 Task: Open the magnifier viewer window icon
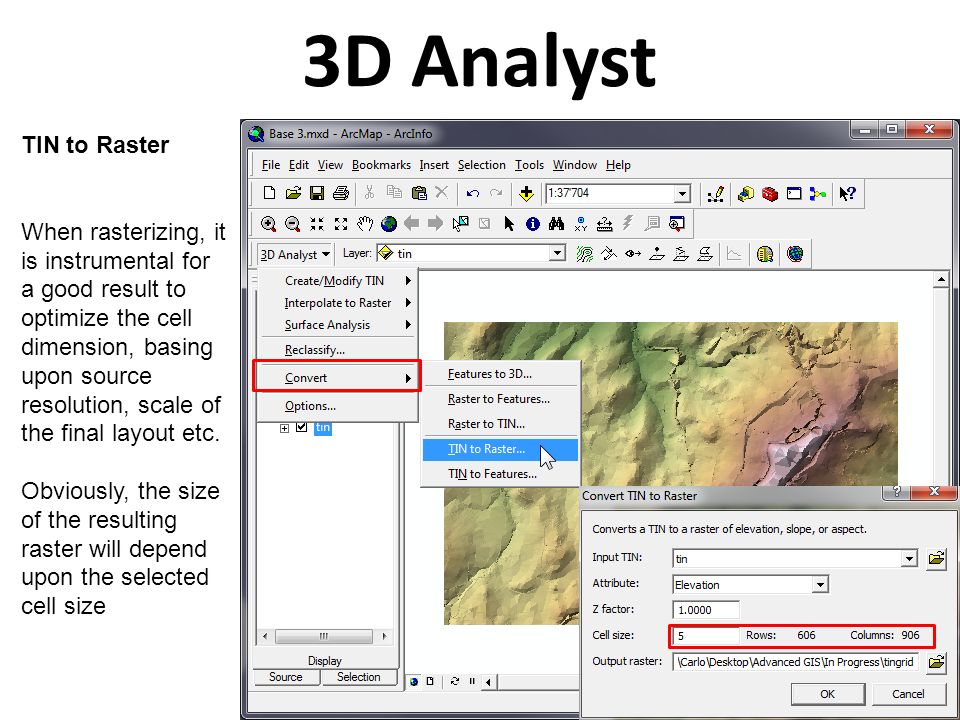coord(677,224)
